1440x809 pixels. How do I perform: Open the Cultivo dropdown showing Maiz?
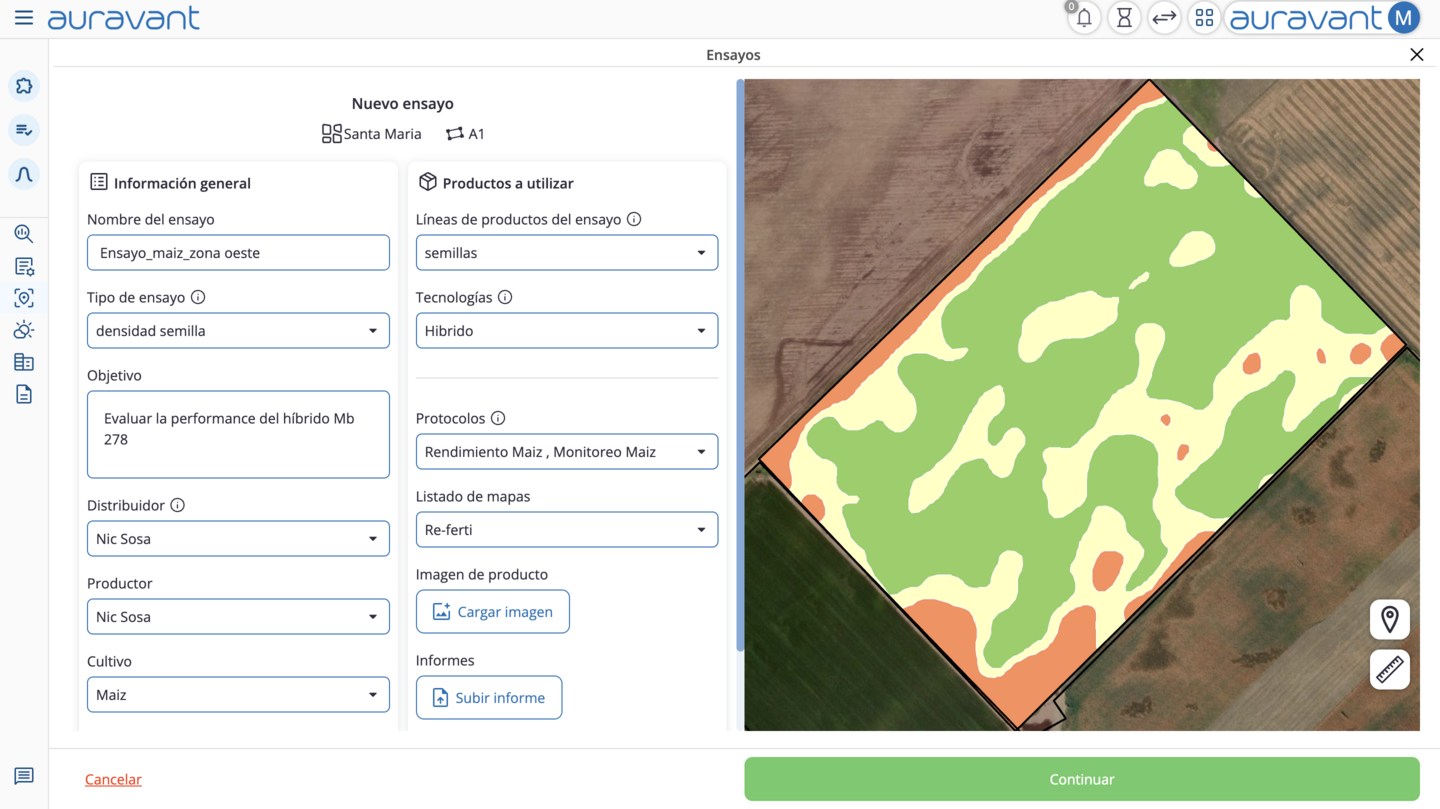[238, 695]
